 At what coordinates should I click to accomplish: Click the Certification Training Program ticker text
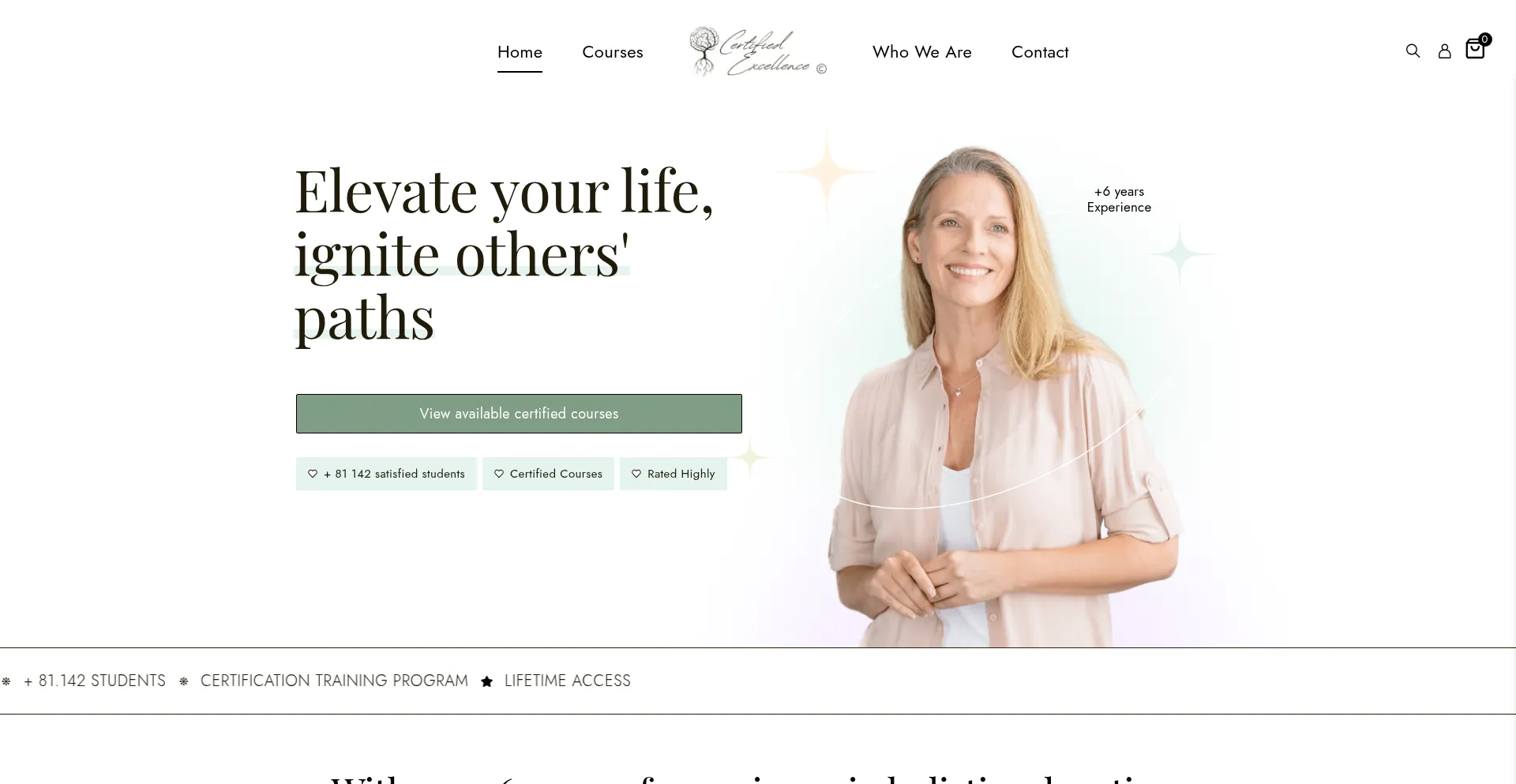(x=334, y=681)
